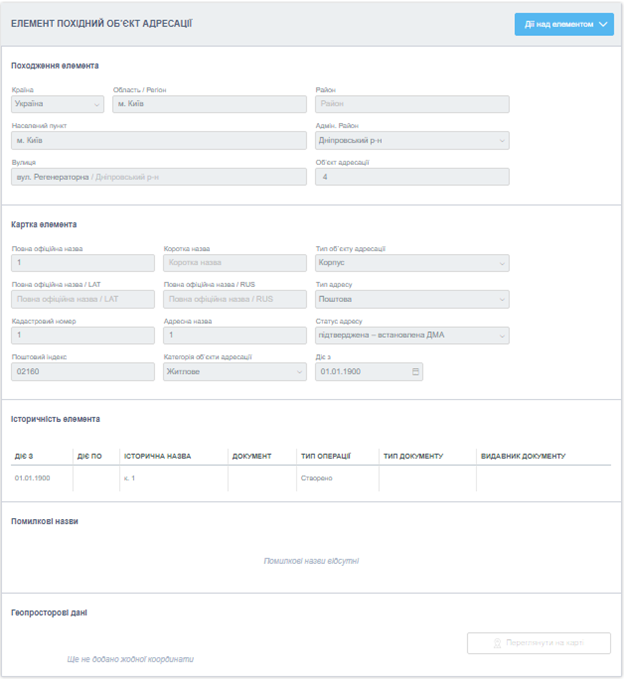The height and width of the screenshot is (679, 624).
Task: Click the 'Поштовий індекс' field with 02160
Action: click(x=83, y=372)
